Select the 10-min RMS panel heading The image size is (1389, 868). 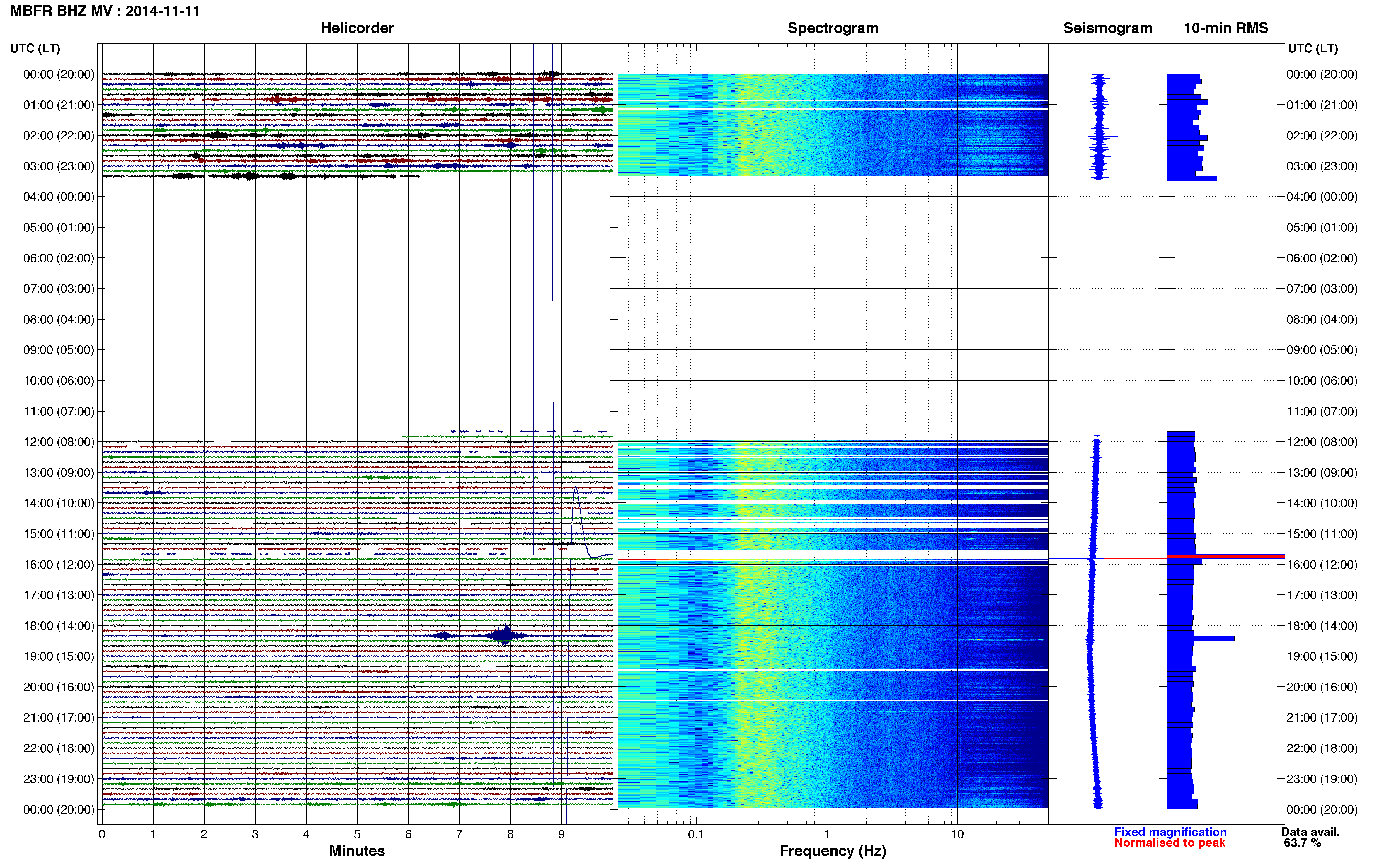pyautogui.click(x=1226, y=28)
